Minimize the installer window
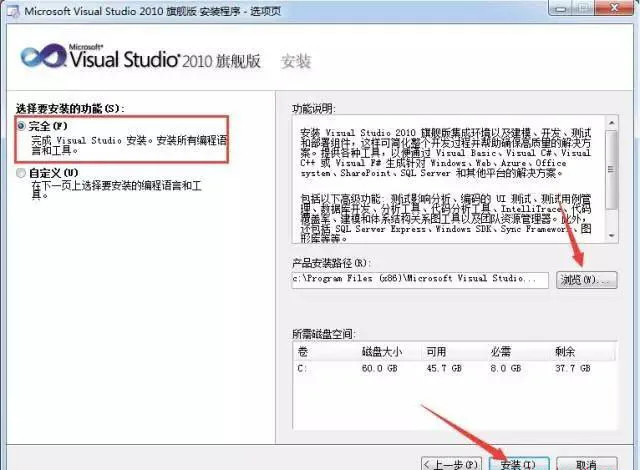This screenshot has width=640, height=470. pos(562,8)
